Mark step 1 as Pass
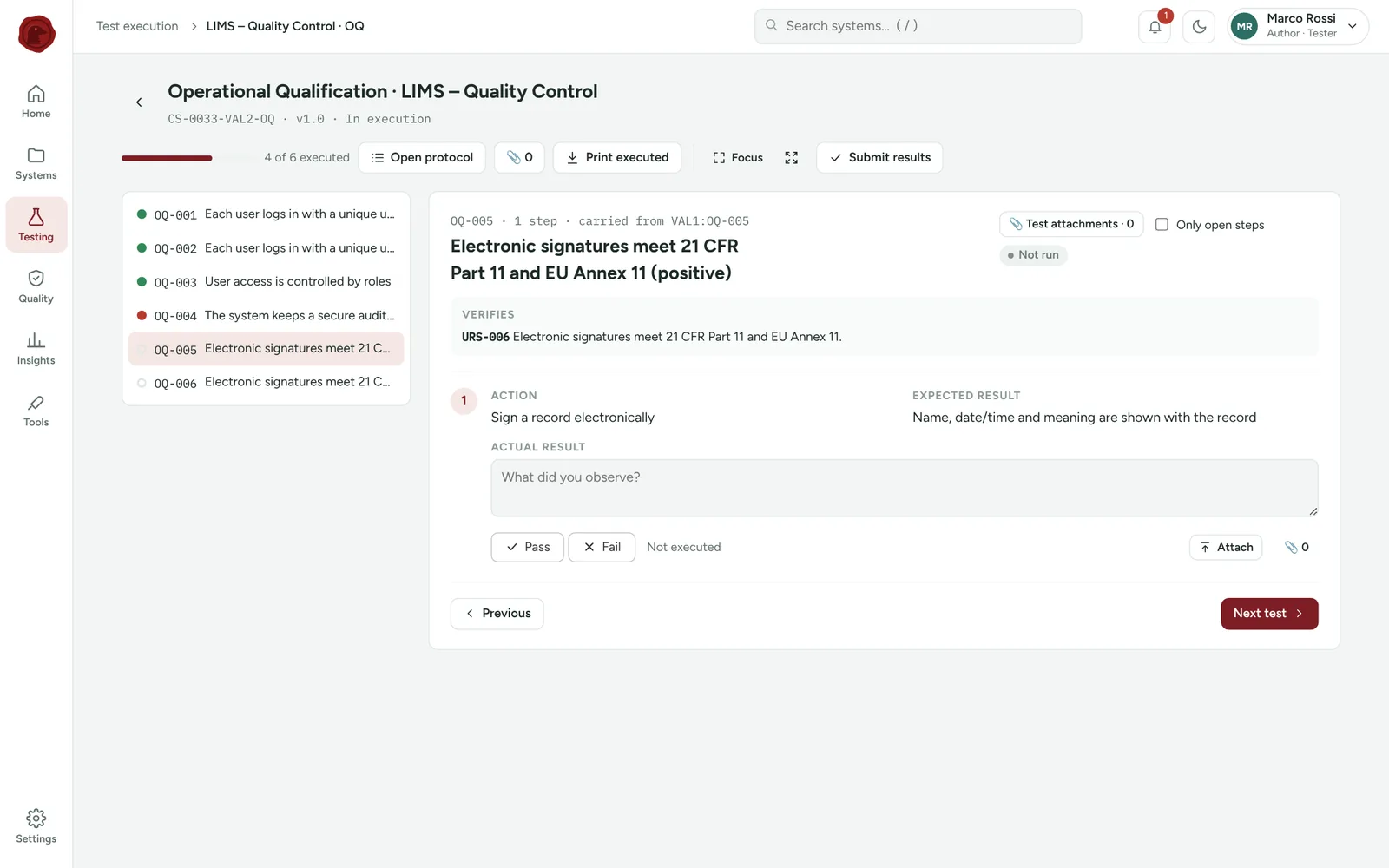Screen dimensions: 1389x868 tap(527, 547)
